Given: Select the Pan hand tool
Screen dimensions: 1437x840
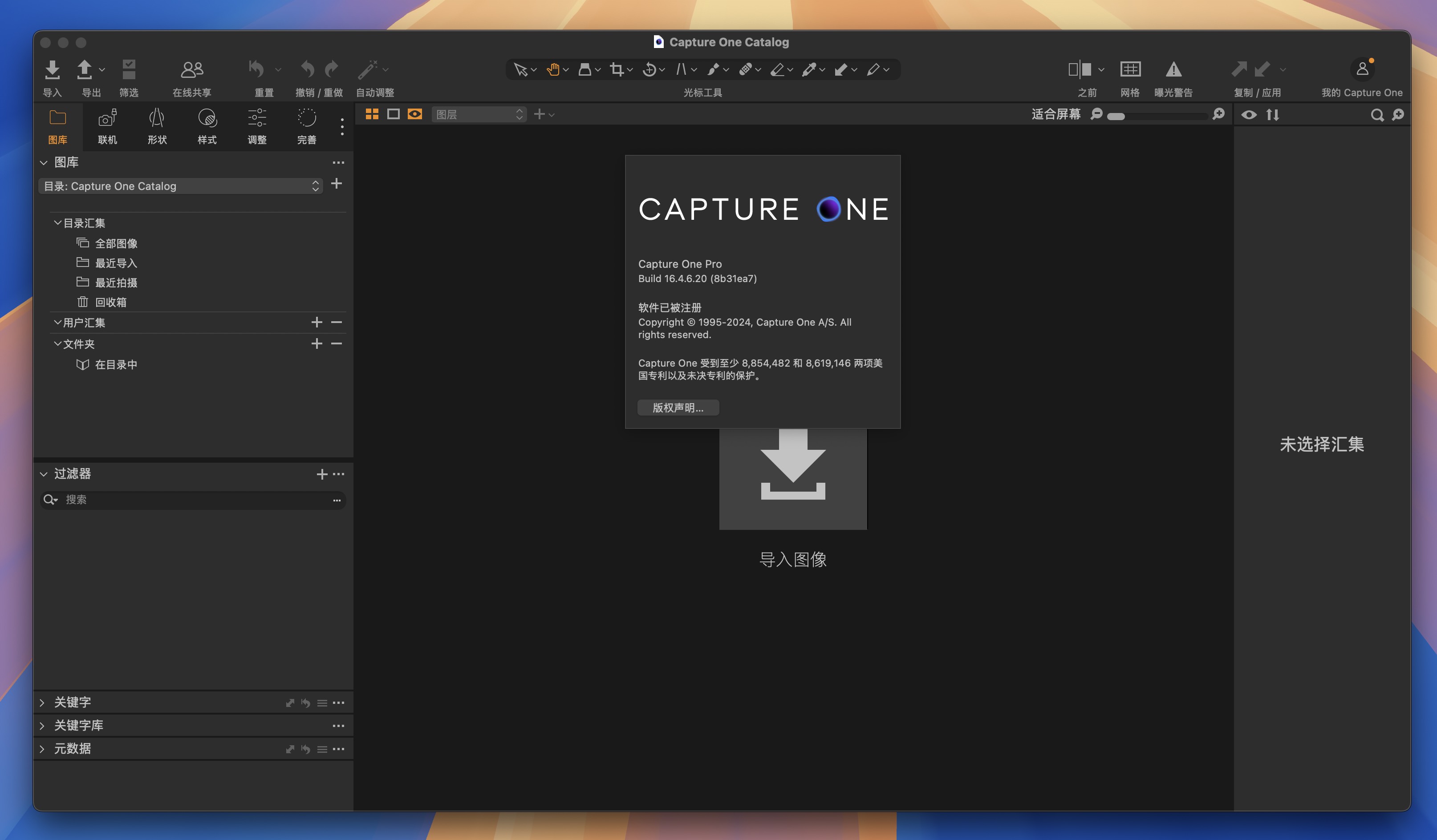Looking at the screenshot, I should [x=552, y=69].
